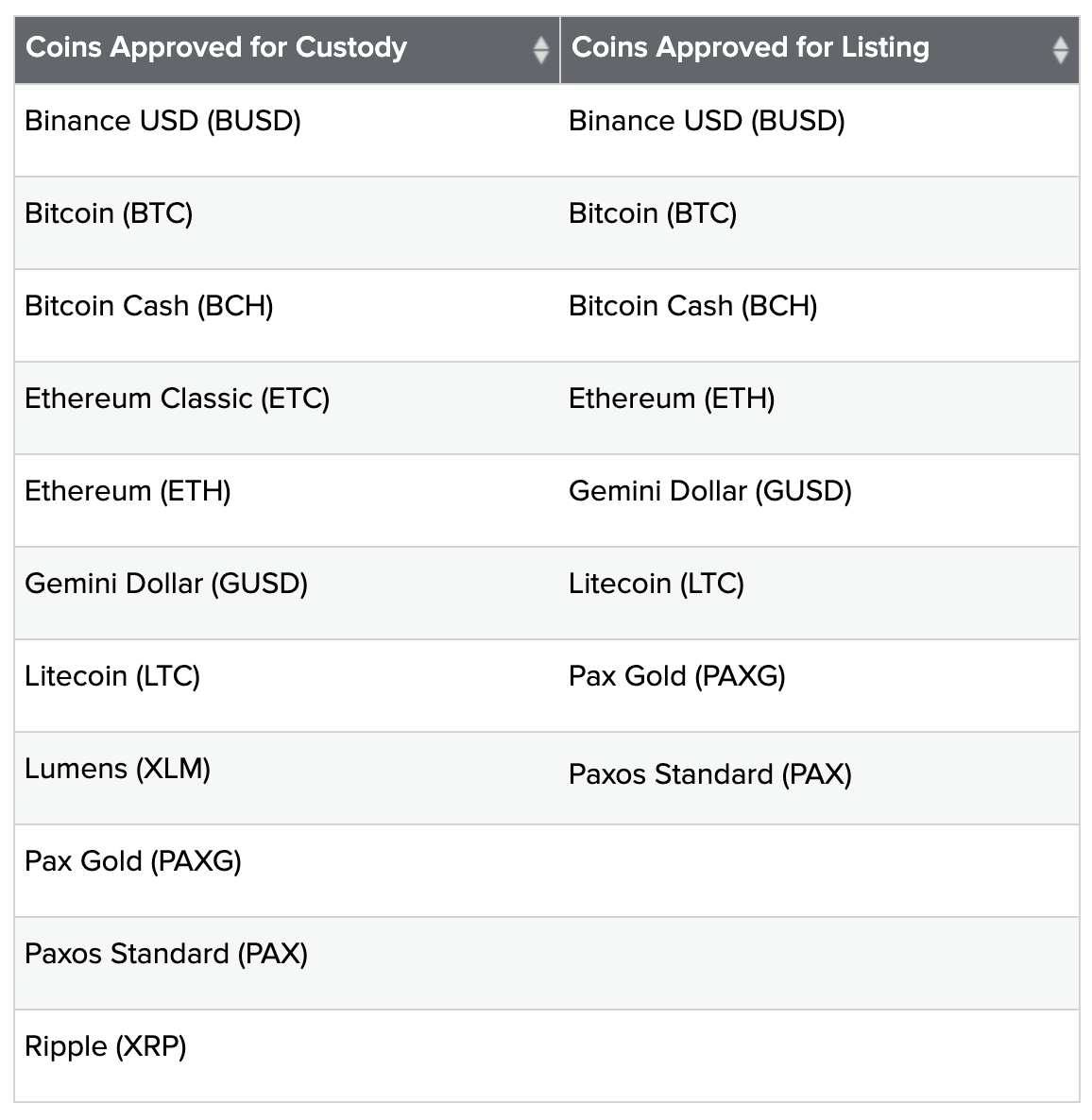The width and height of the screenshot is (1092, 1120).
Task: Select Bitcoin (BTC) in the Custody column
Action: [x=109, y=213]
